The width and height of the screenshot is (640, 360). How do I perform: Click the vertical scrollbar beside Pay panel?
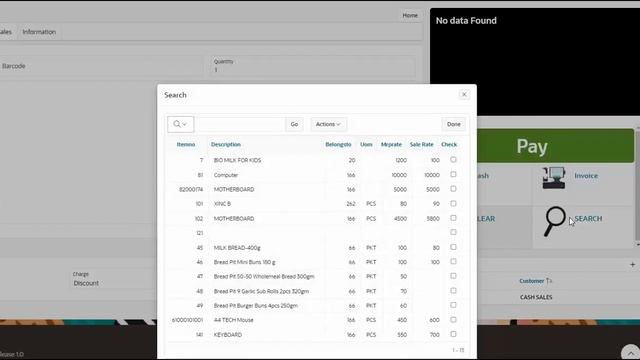(x=637, y=186)
